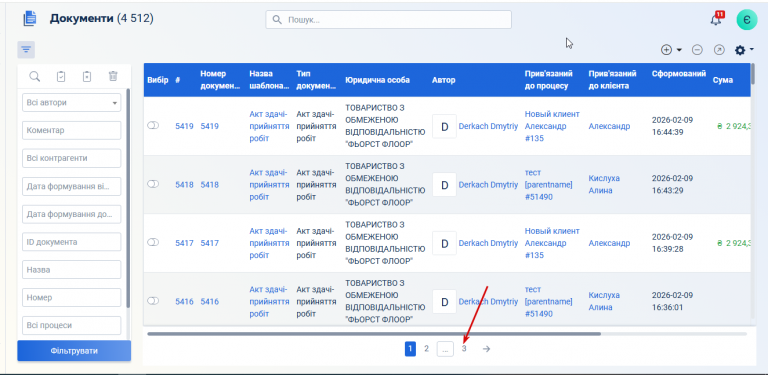The width and height of the screenshot is (768, 375).
Task: Open 'Новый клиент Александр #135' link in row 5419
Action: point(552,126)
